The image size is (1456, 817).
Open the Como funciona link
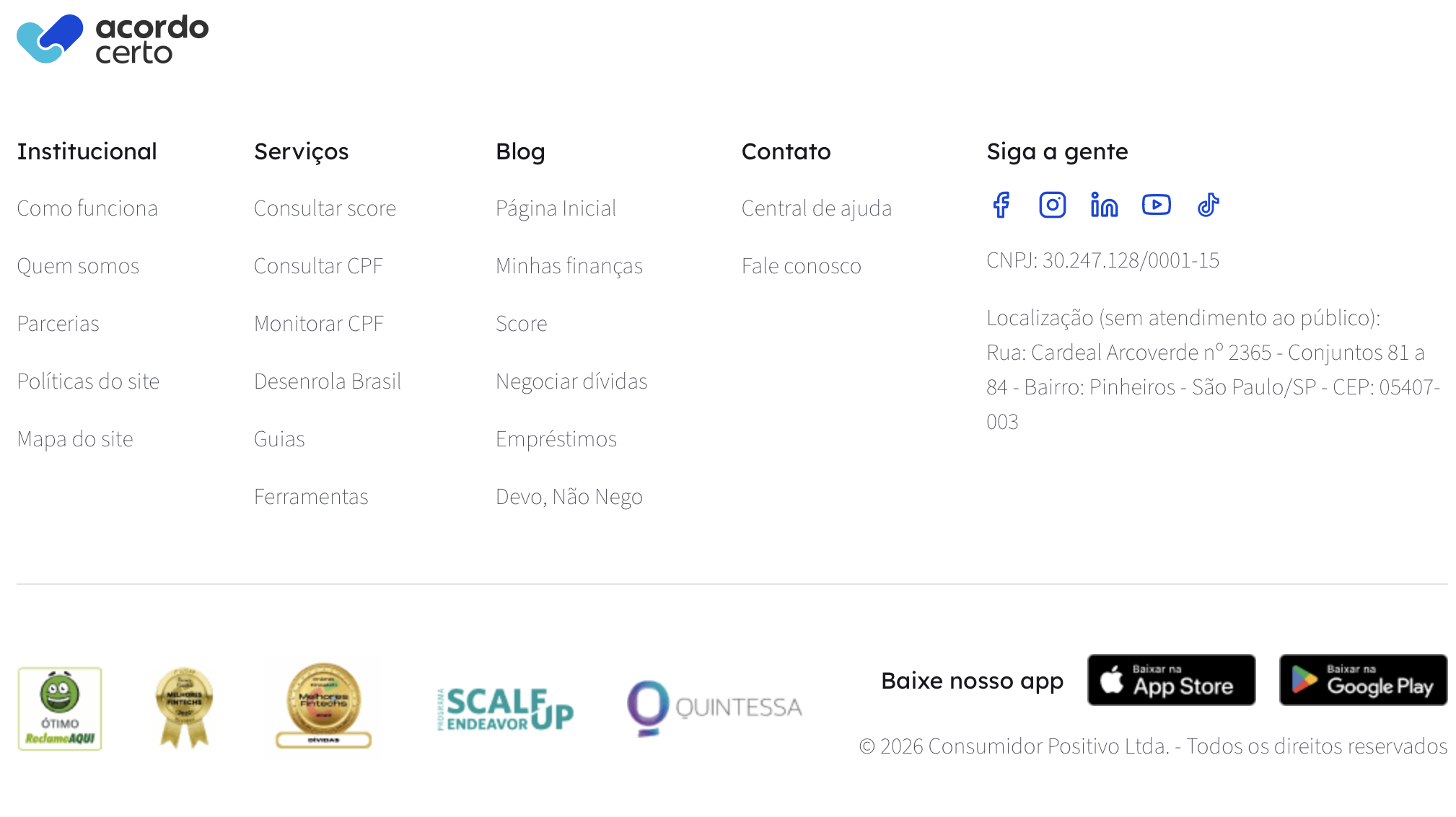click(x=87, y=208)
